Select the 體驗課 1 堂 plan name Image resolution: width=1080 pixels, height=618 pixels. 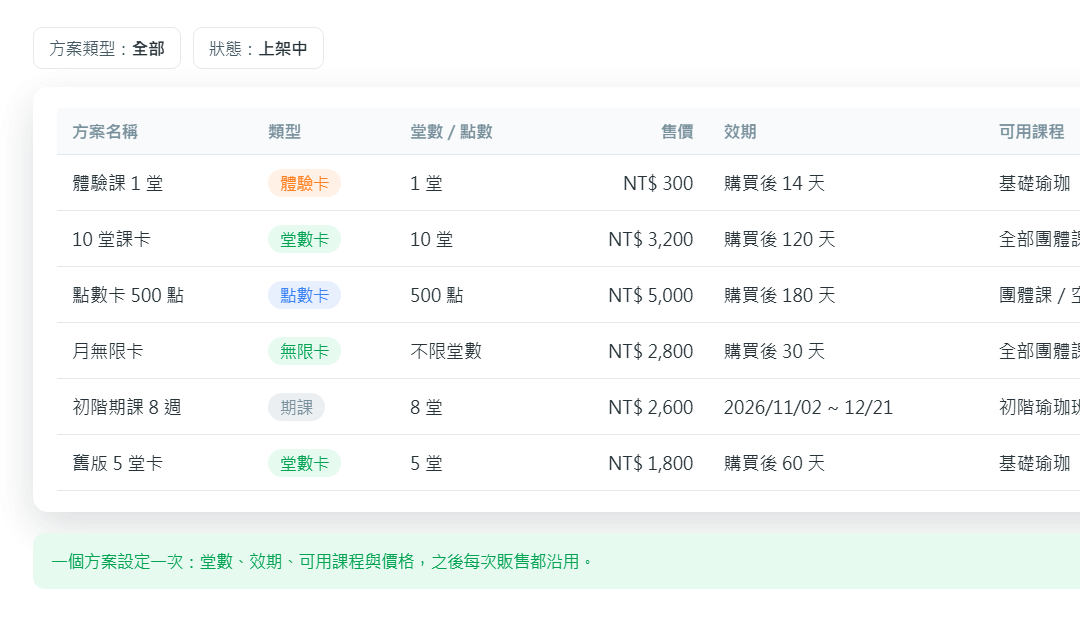tap(118, 183)
